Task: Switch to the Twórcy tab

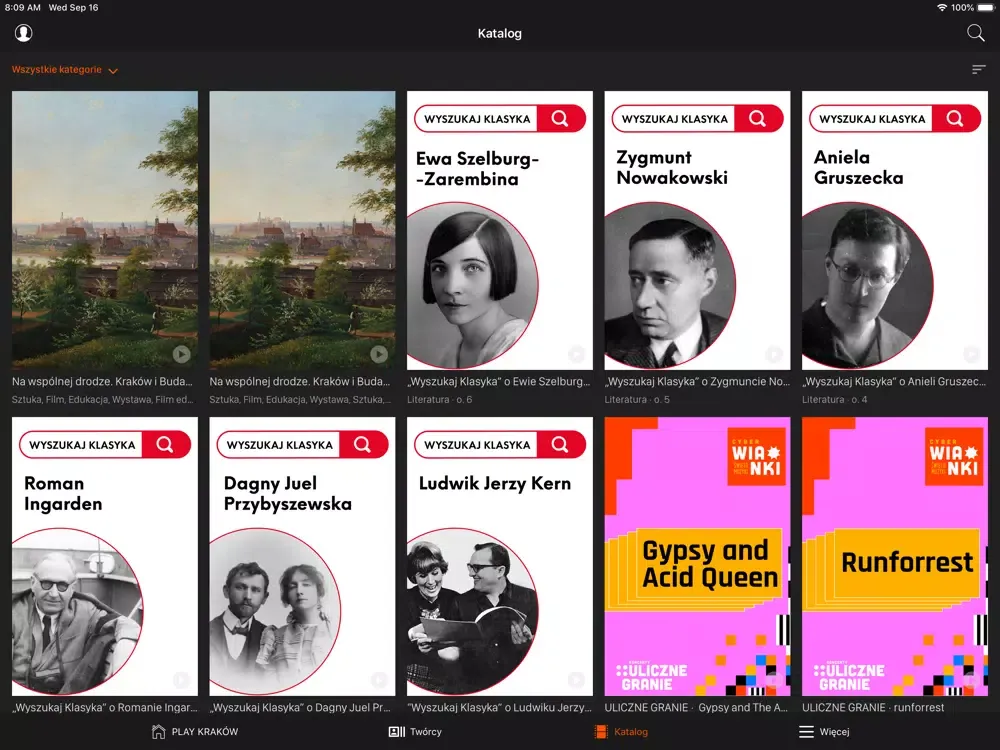Action: coord(415,732)
